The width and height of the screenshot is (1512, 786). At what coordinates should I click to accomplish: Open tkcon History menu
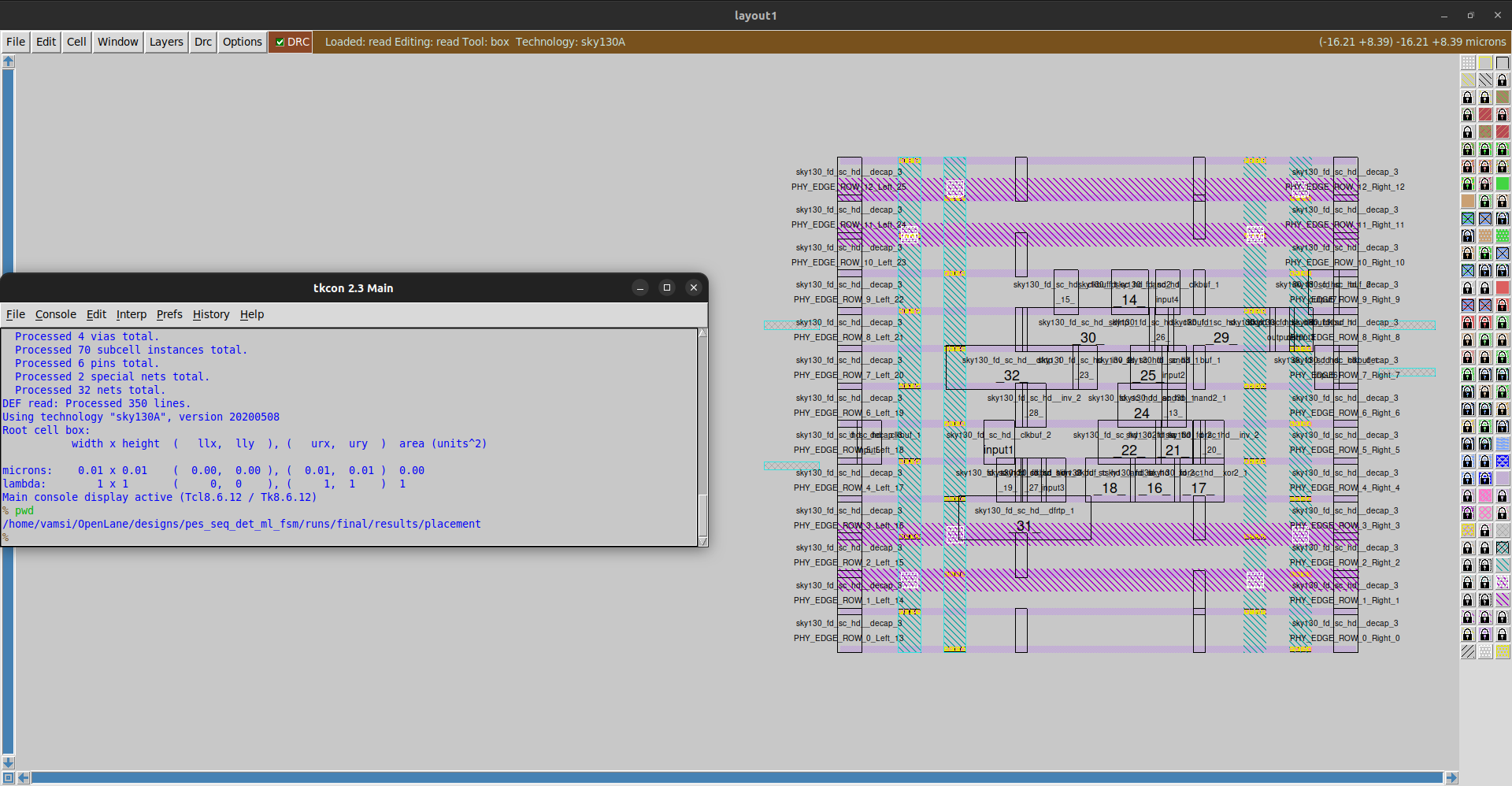click(x=211, y=314)
